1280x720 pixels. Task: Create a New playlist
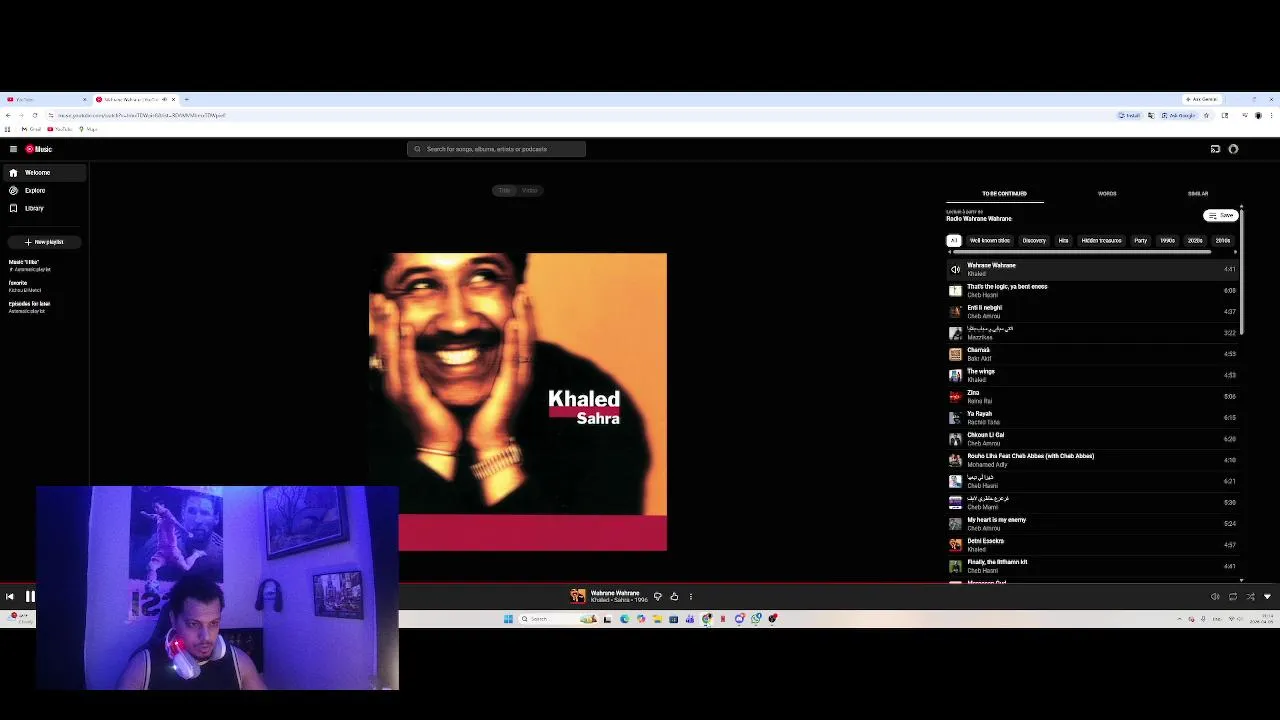[44, 242]
